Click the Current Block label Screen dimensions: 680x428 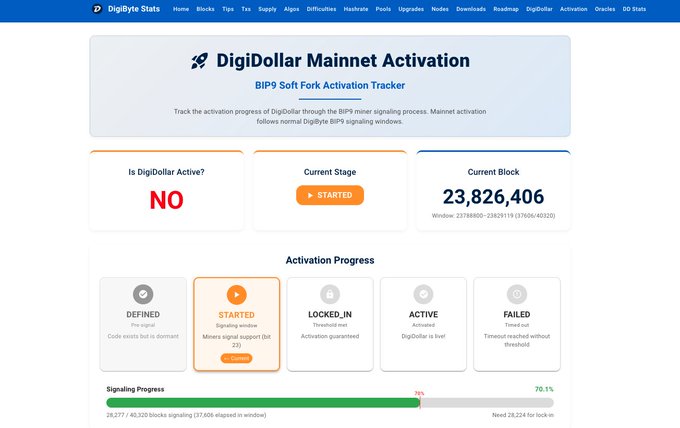click(494, 172)
